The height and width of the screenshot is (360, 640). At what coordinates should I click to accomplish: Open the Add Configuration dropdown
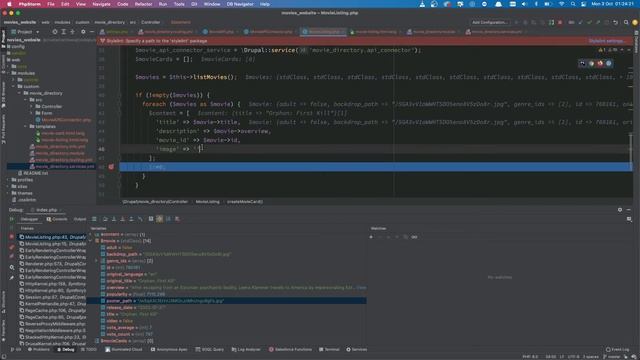point(490,22)
